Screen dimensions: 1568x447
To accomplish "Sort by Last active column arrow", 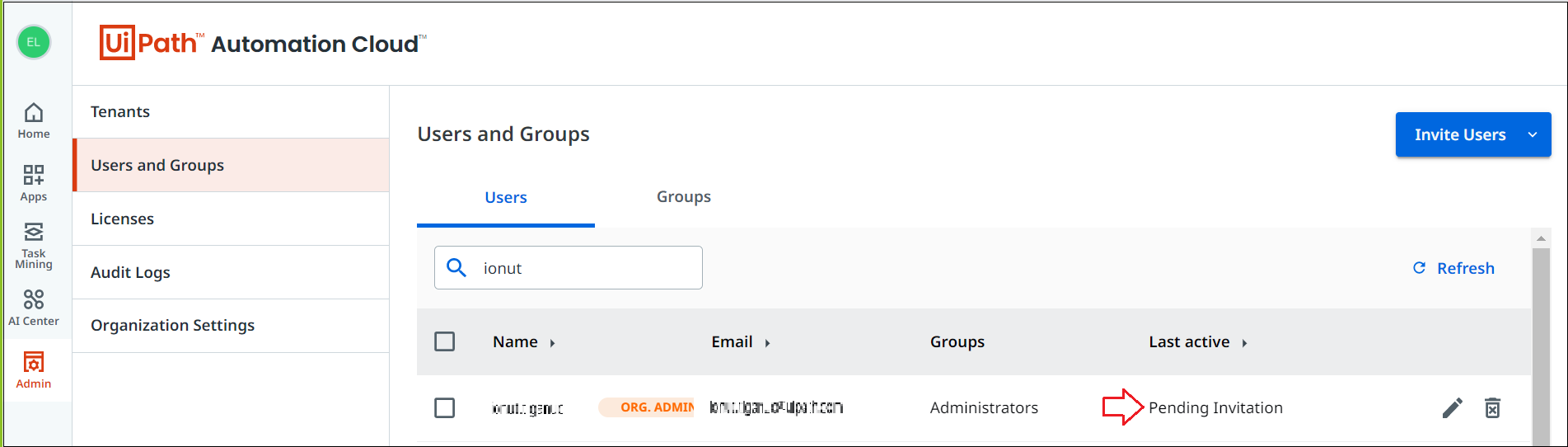I will (x=1244, y=343).
